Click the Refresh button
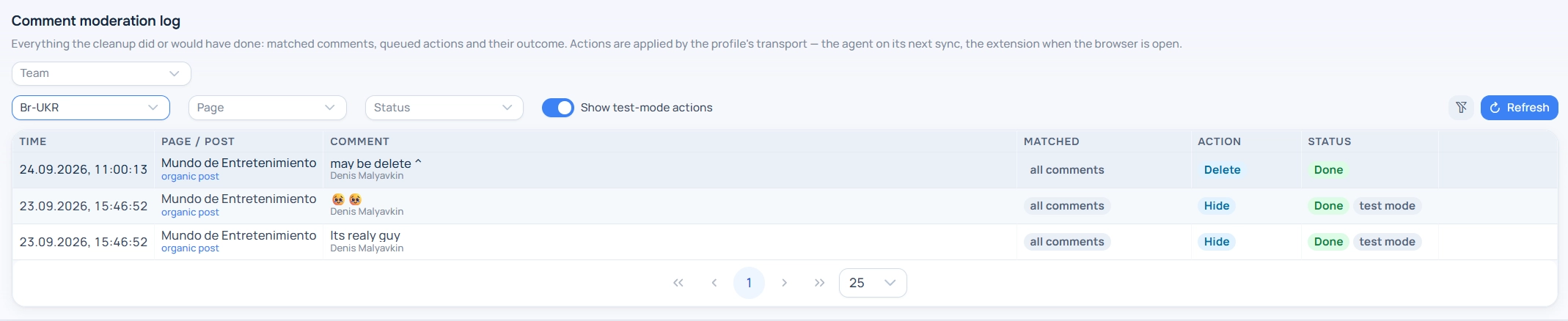Screen dimensions: 1568x321 (x=1519, y=108)
